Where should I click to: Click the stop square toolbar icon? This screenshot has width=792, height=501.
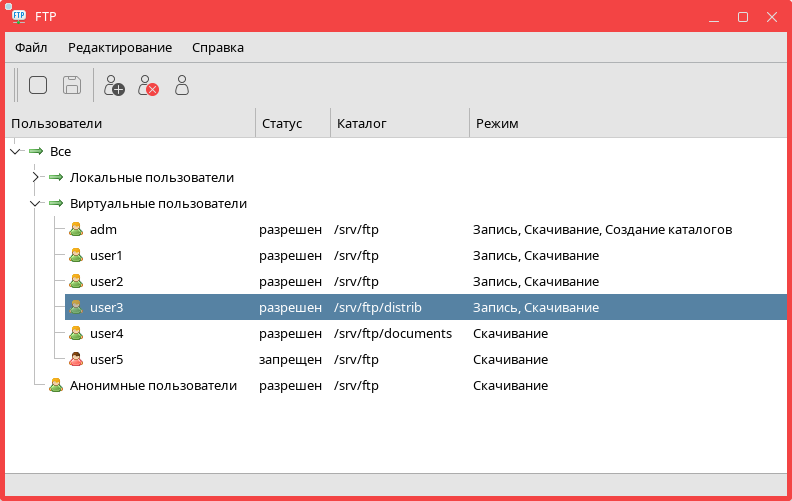click(x=38, y=85)
